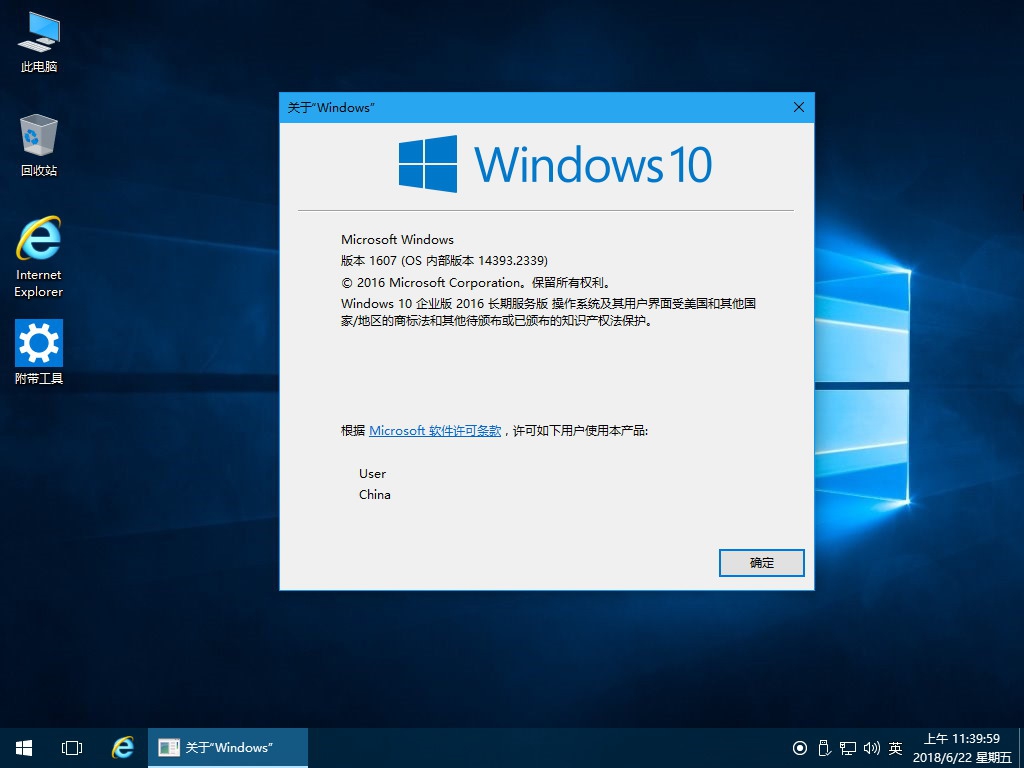Open the volume speaker tray icon

[872, 748]
